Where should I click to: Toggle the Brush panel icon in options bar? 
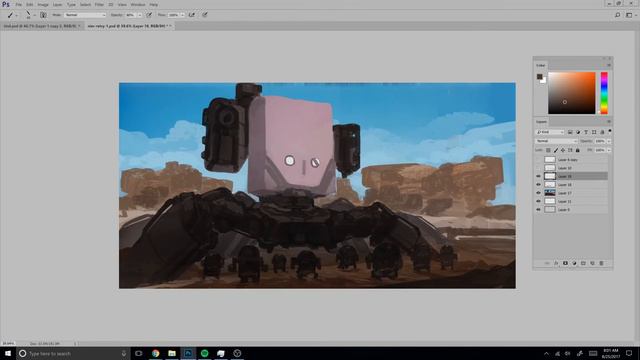(43, 15)
